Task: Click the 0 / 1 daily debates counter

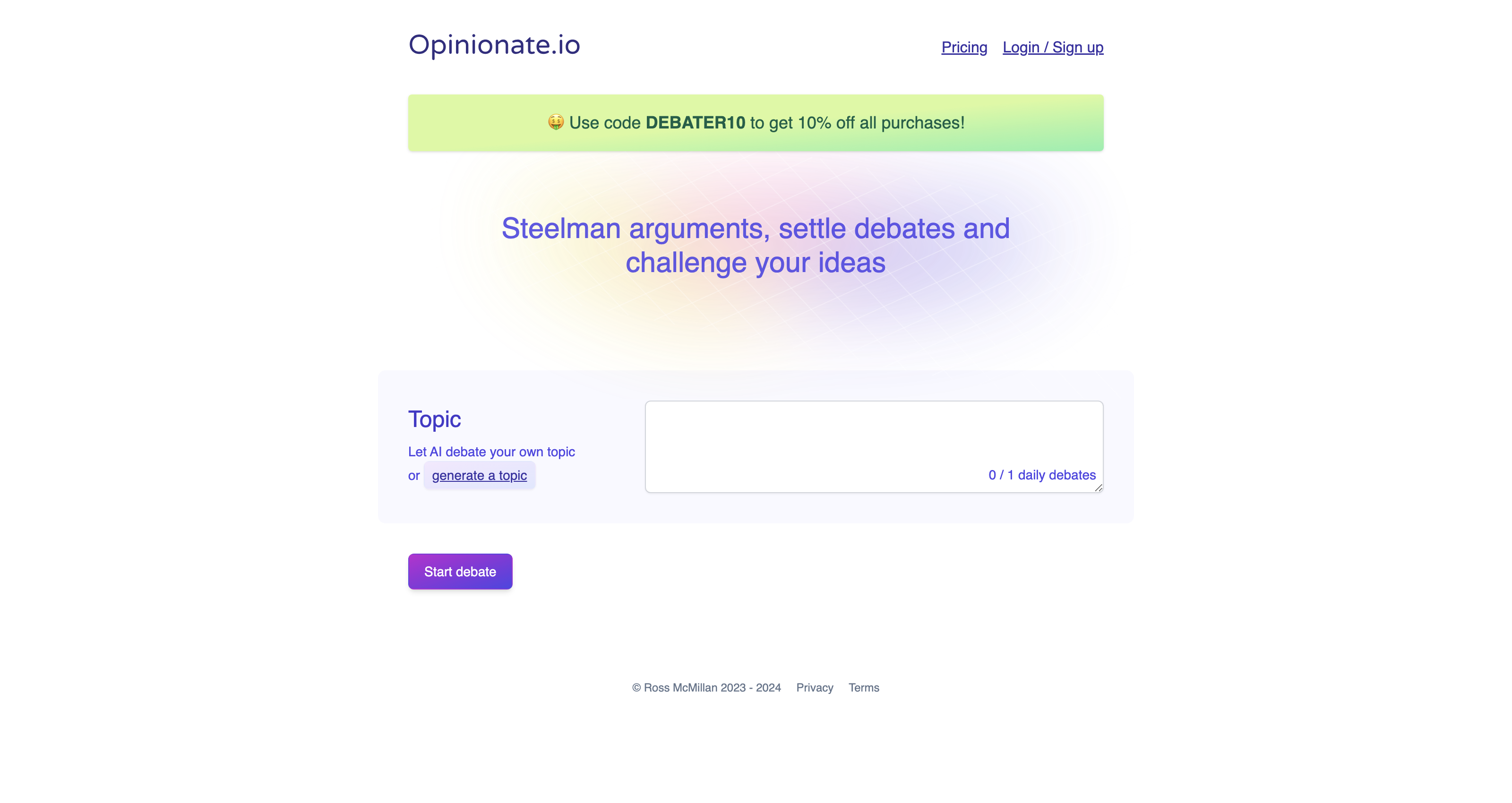Action: 1042,475
